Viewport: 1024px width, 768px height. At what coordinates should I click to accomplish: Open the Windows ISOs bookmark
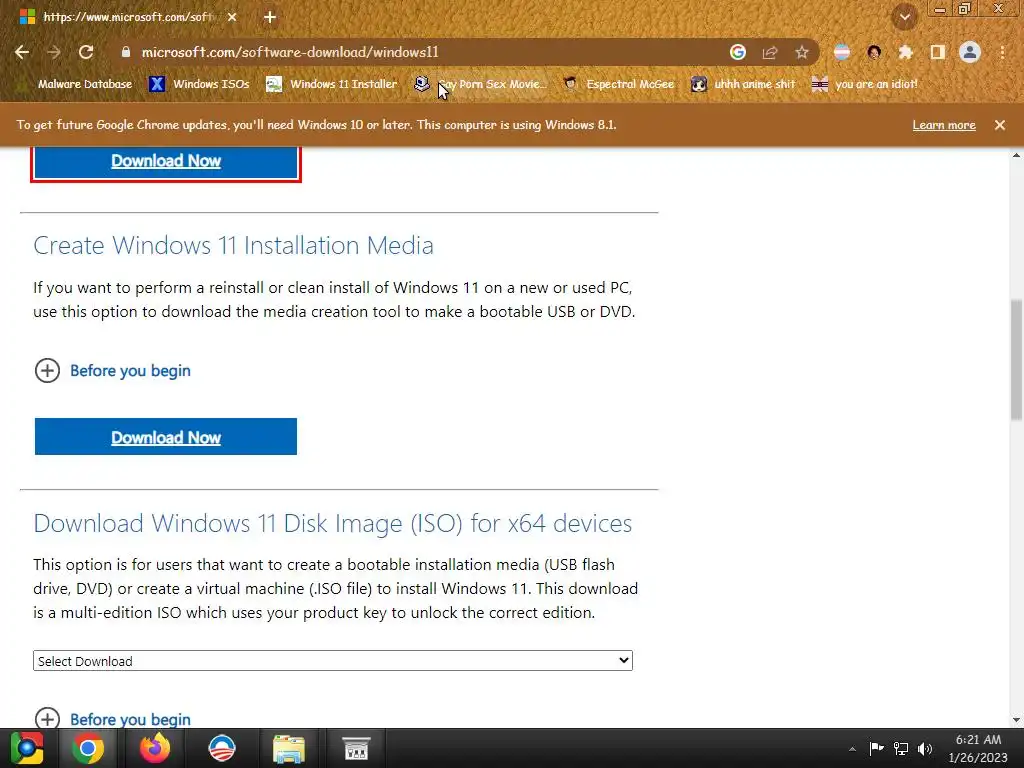coord(199,84)
